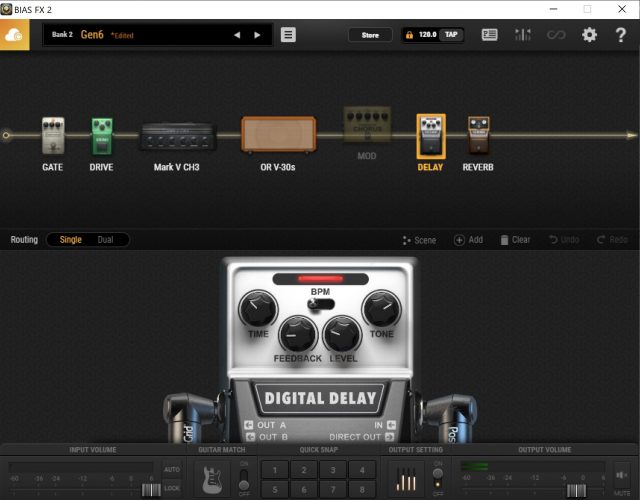Click the input volume fader handle
640x500 pixels.
(x=151, y=490)
